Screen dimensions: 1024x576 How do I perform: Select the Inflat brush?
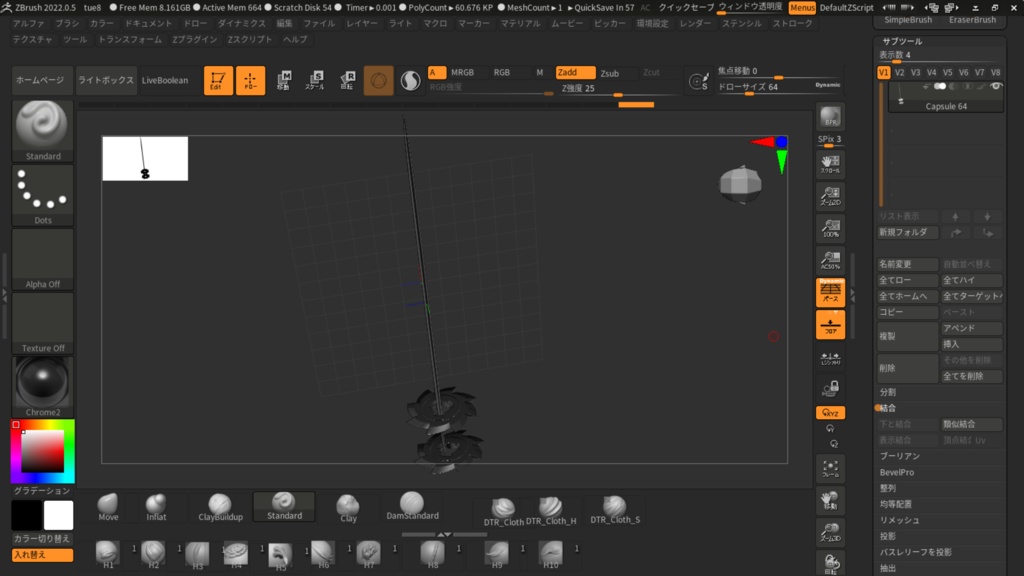(156, 507)
